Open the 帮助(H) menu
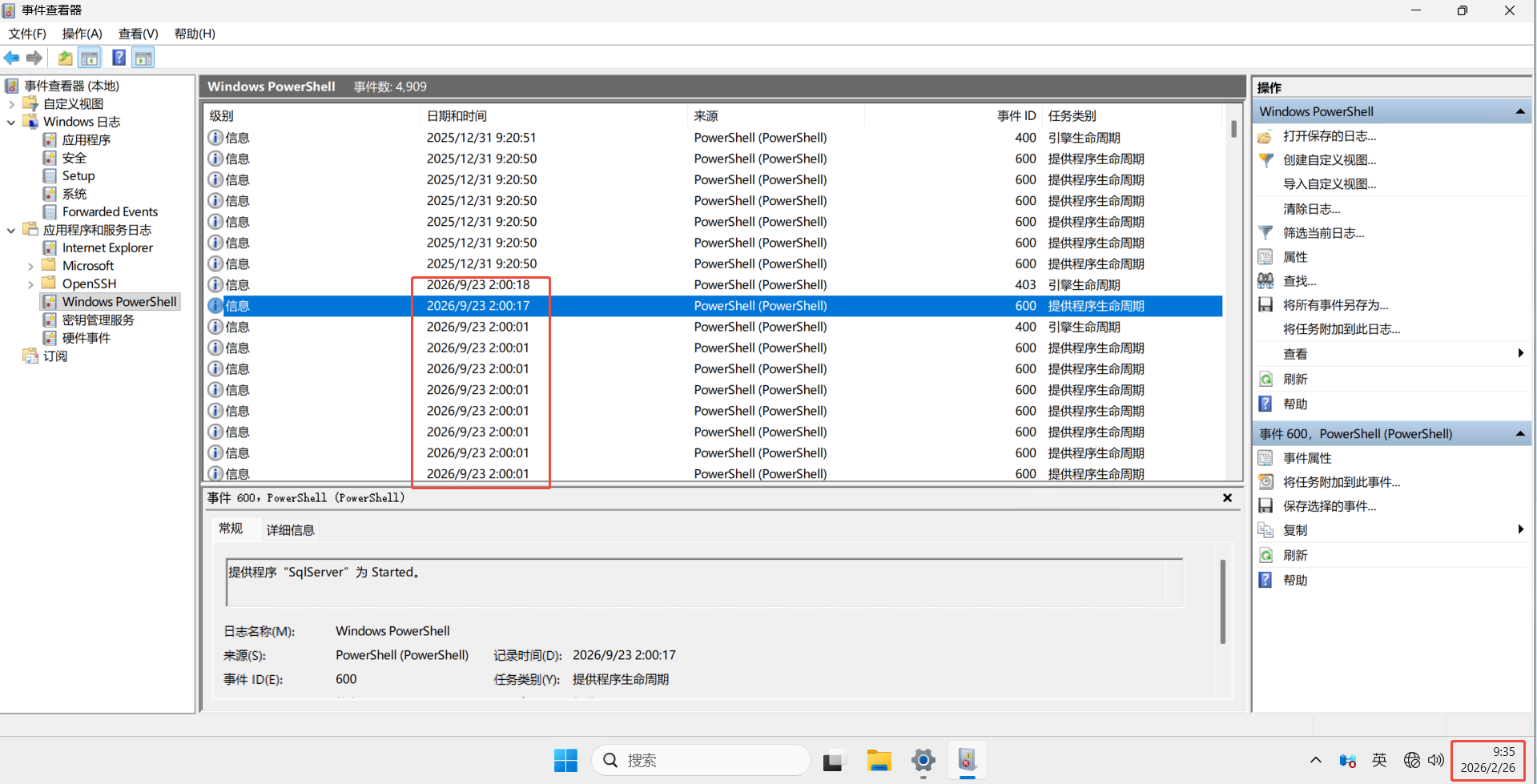This screenshot has height=784, width=1537. (x=195, y=34)
